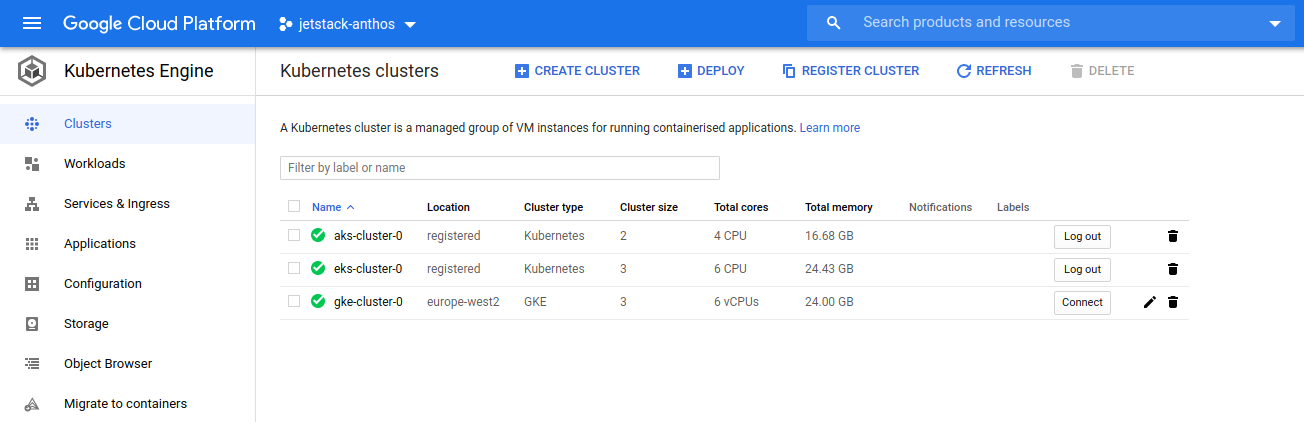
Task: Click the green status check for aks-cluster-0
Action: coord(318,236)
